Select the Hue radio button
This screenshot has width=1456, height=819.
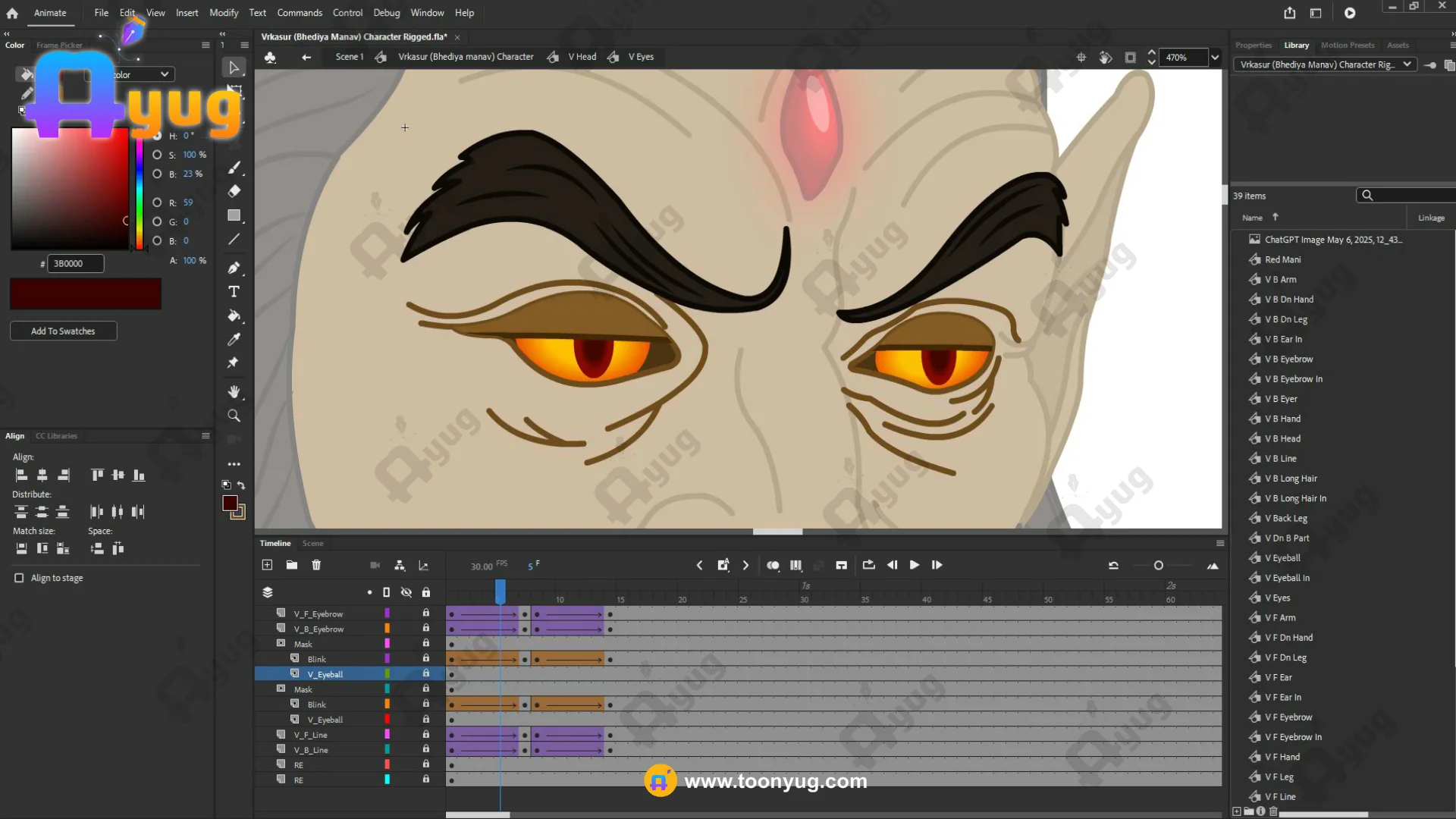pos(157,136)
